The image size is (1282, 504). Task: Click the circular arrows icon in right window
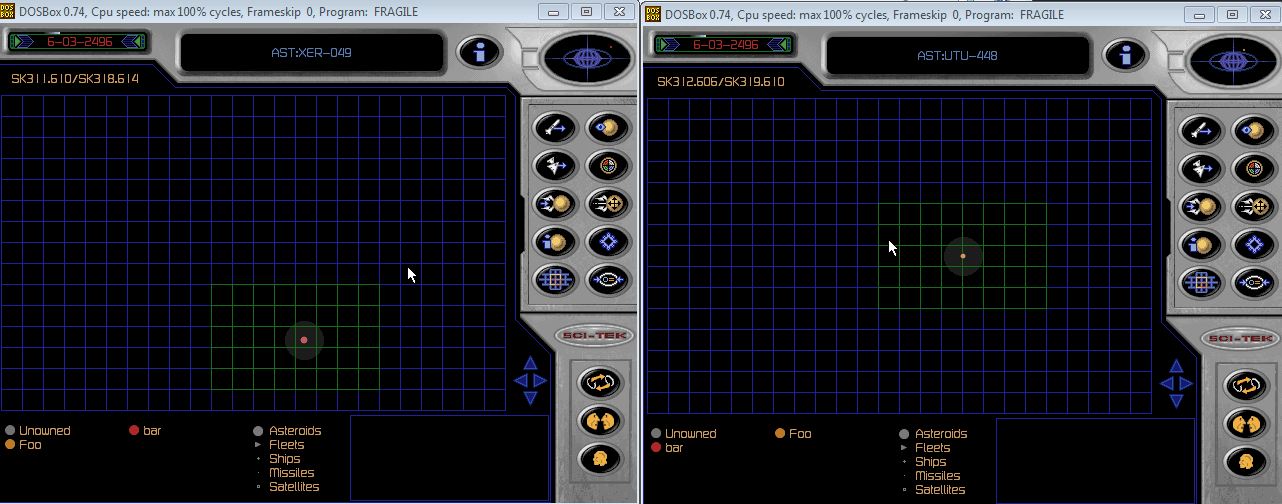coord(1245,385)
